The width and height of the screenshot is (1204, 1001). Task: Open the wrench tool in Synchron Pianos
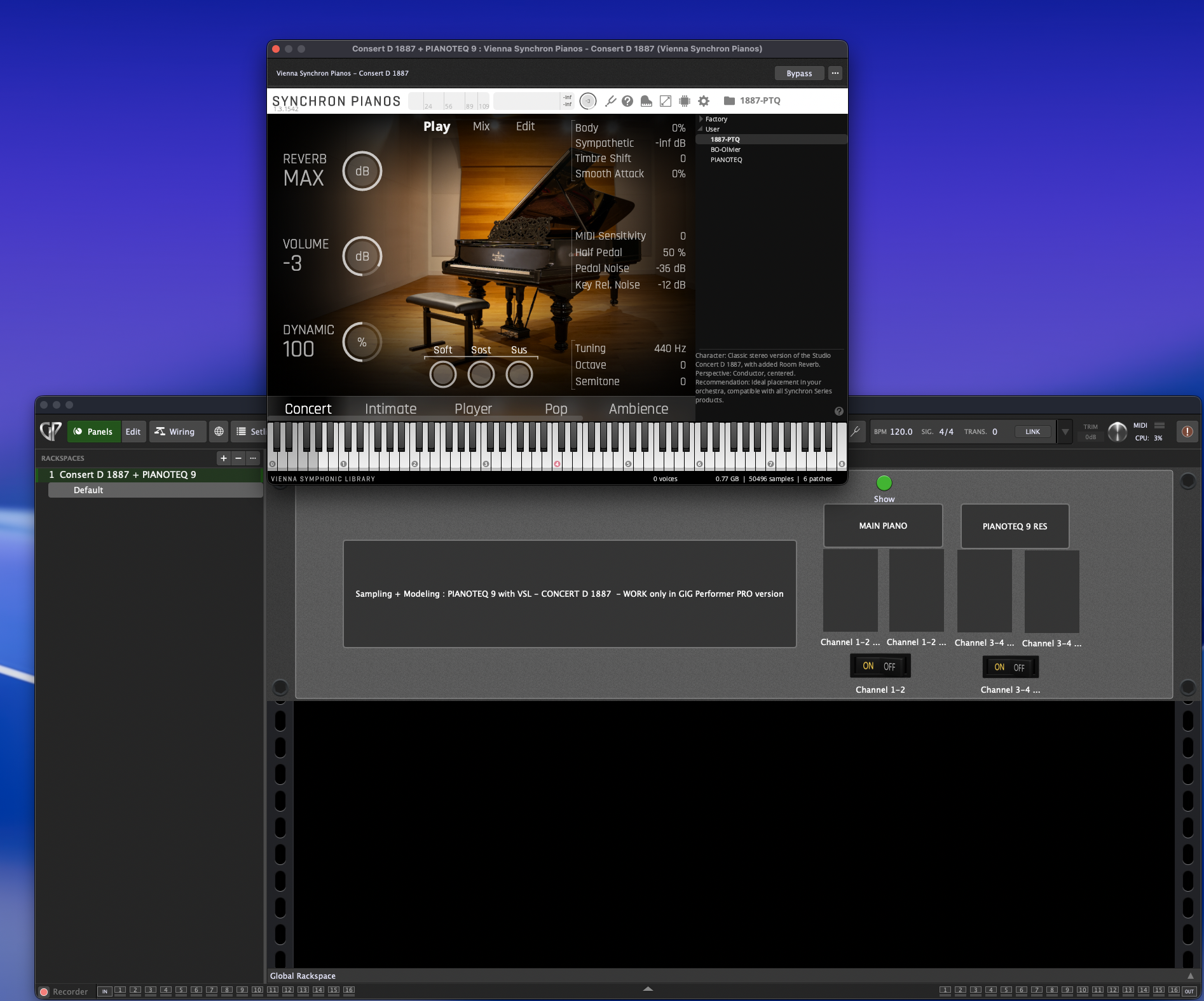pyautogui.click(x=610, y=101)
